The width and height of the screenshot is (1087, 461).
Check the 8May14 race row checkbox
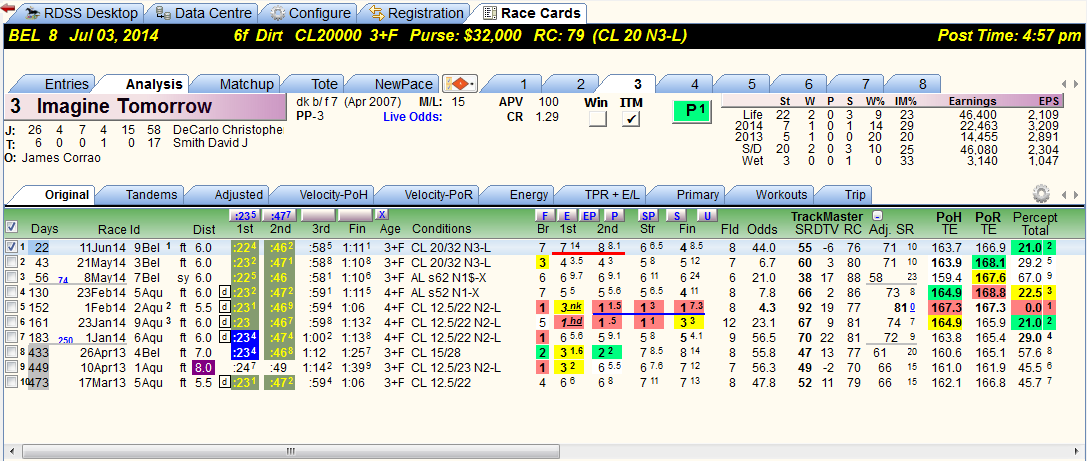coord(10,275)
